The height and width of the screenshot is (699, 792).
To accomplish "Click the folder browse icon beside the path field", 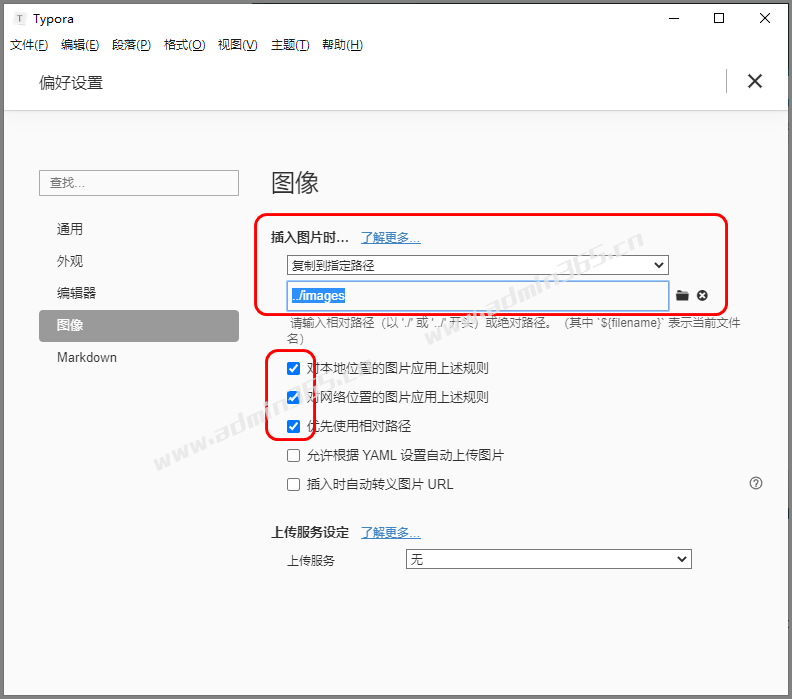I will pyautogui.click(x=682, y=295).
